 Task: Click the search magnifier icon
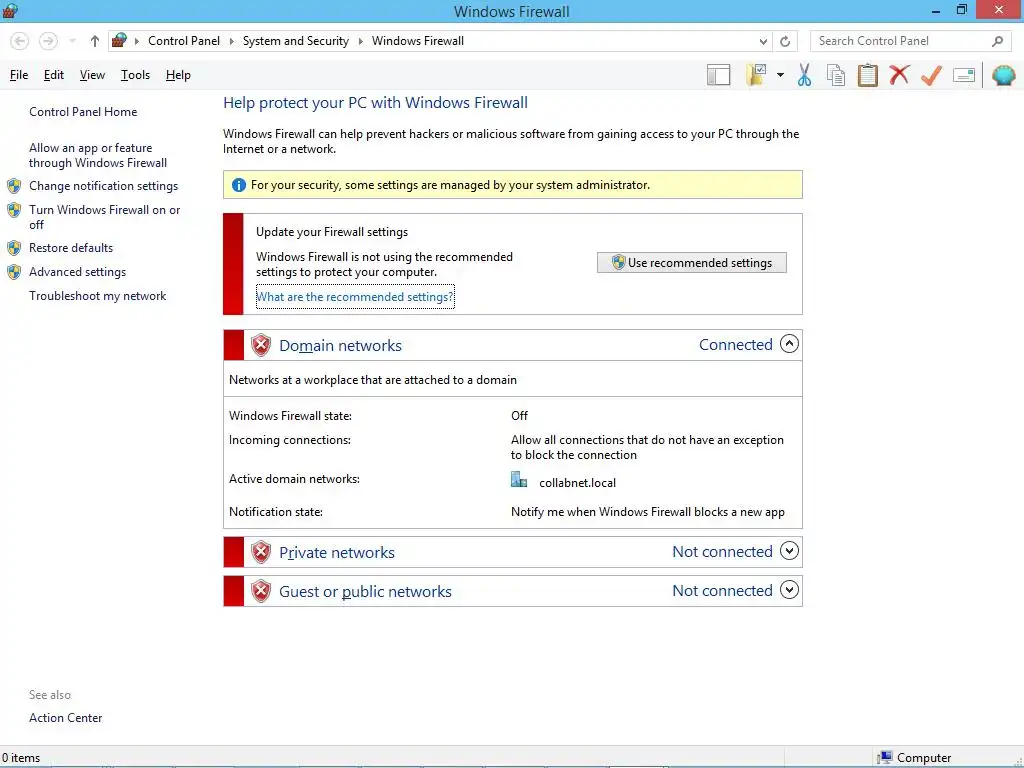pos(997,41)
